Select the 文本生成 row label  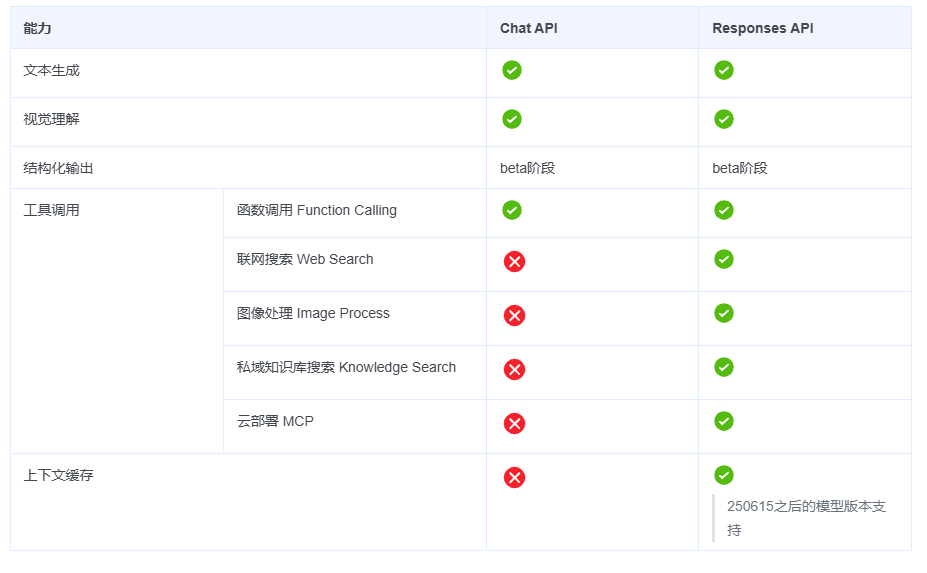pos(51,70)
